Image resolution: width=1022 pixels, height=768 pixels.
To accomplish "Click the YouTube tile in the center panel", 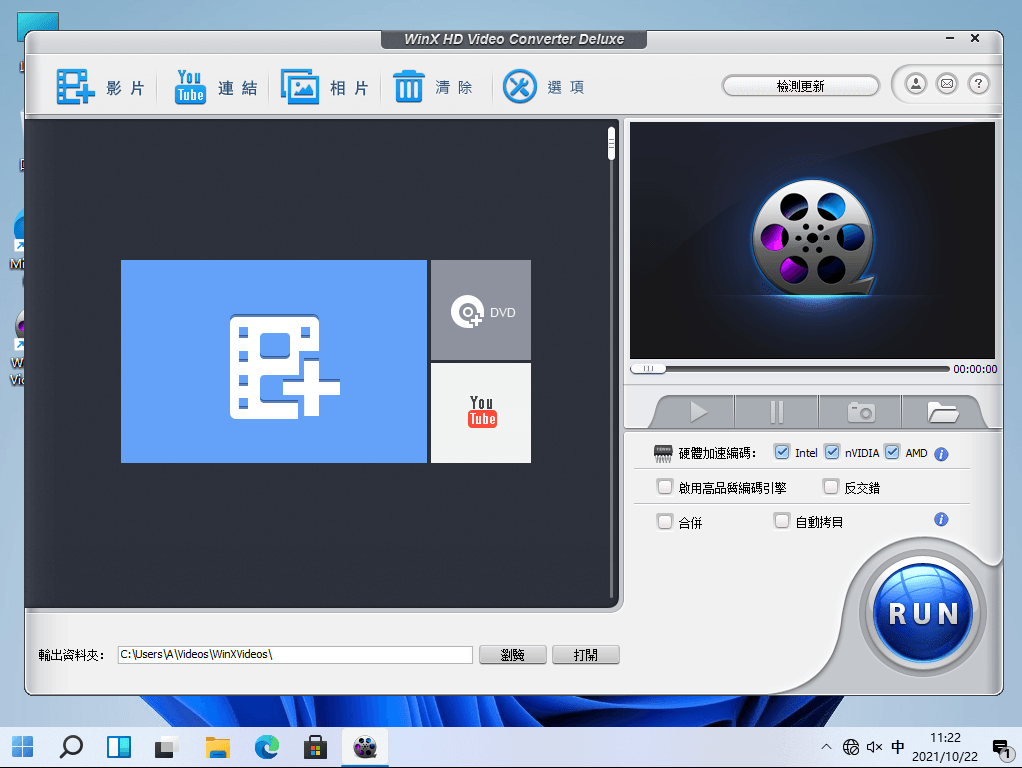I will pos(481,413).
